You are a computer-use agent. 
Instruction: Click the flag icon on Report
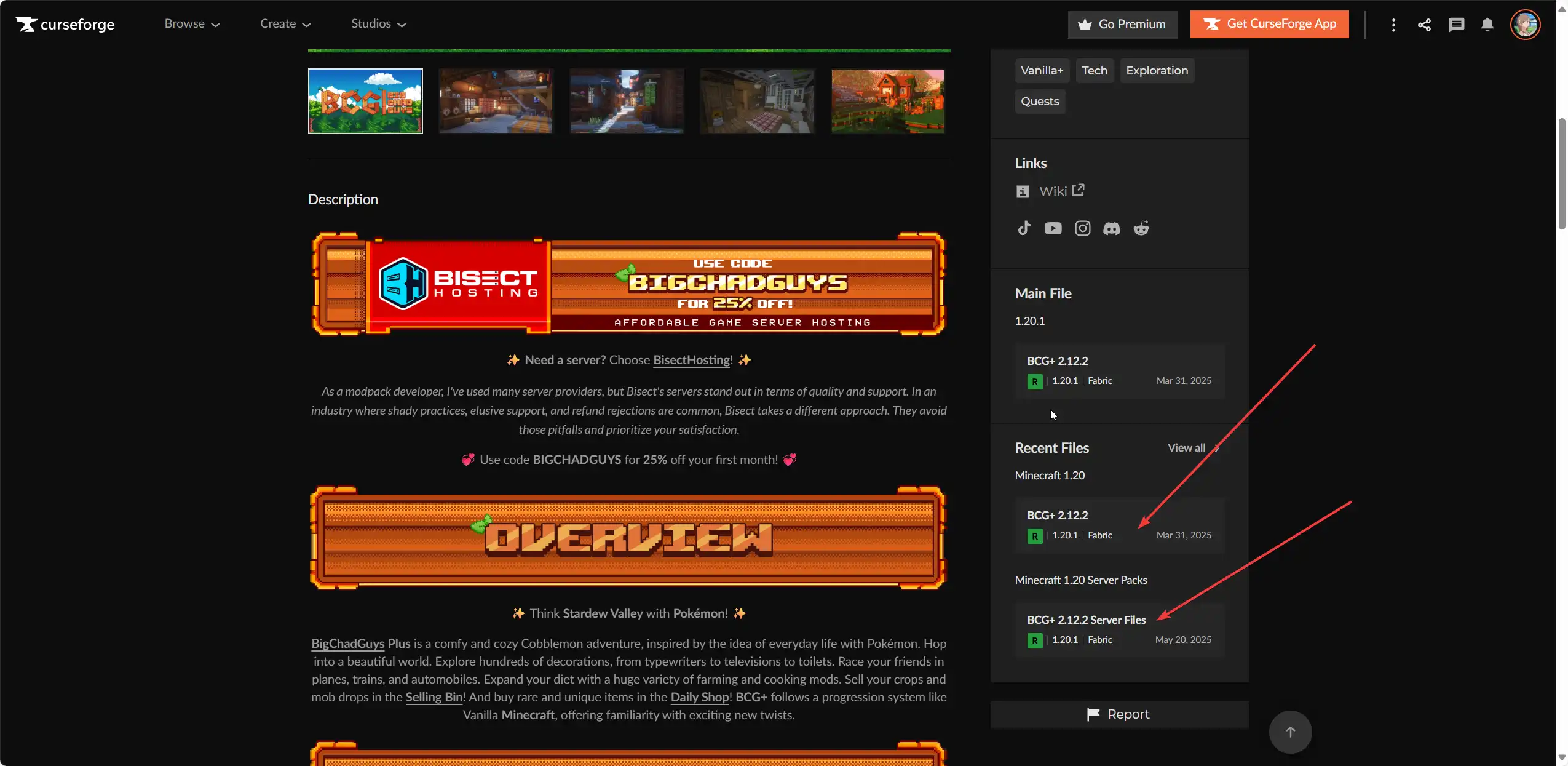tap(1093, 714)
